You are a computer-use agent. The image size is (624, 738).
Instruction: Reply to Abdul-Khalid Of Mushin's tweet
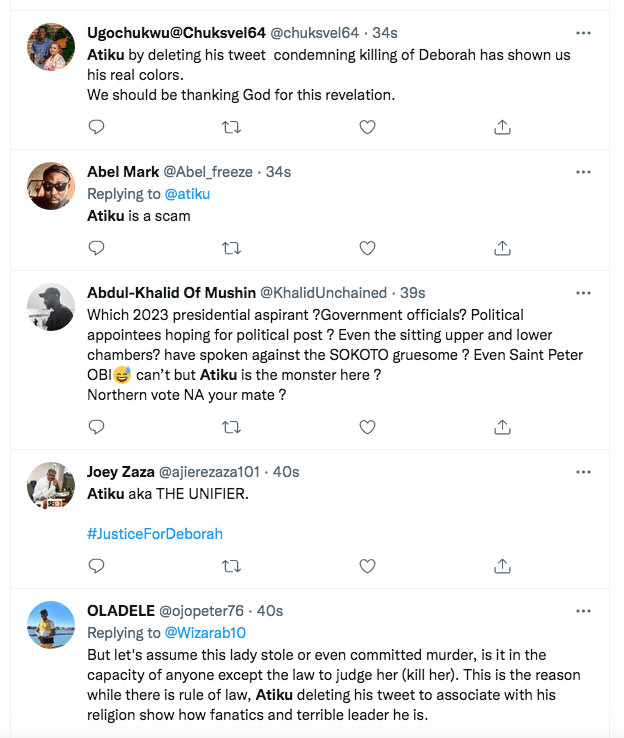[97, 427]
